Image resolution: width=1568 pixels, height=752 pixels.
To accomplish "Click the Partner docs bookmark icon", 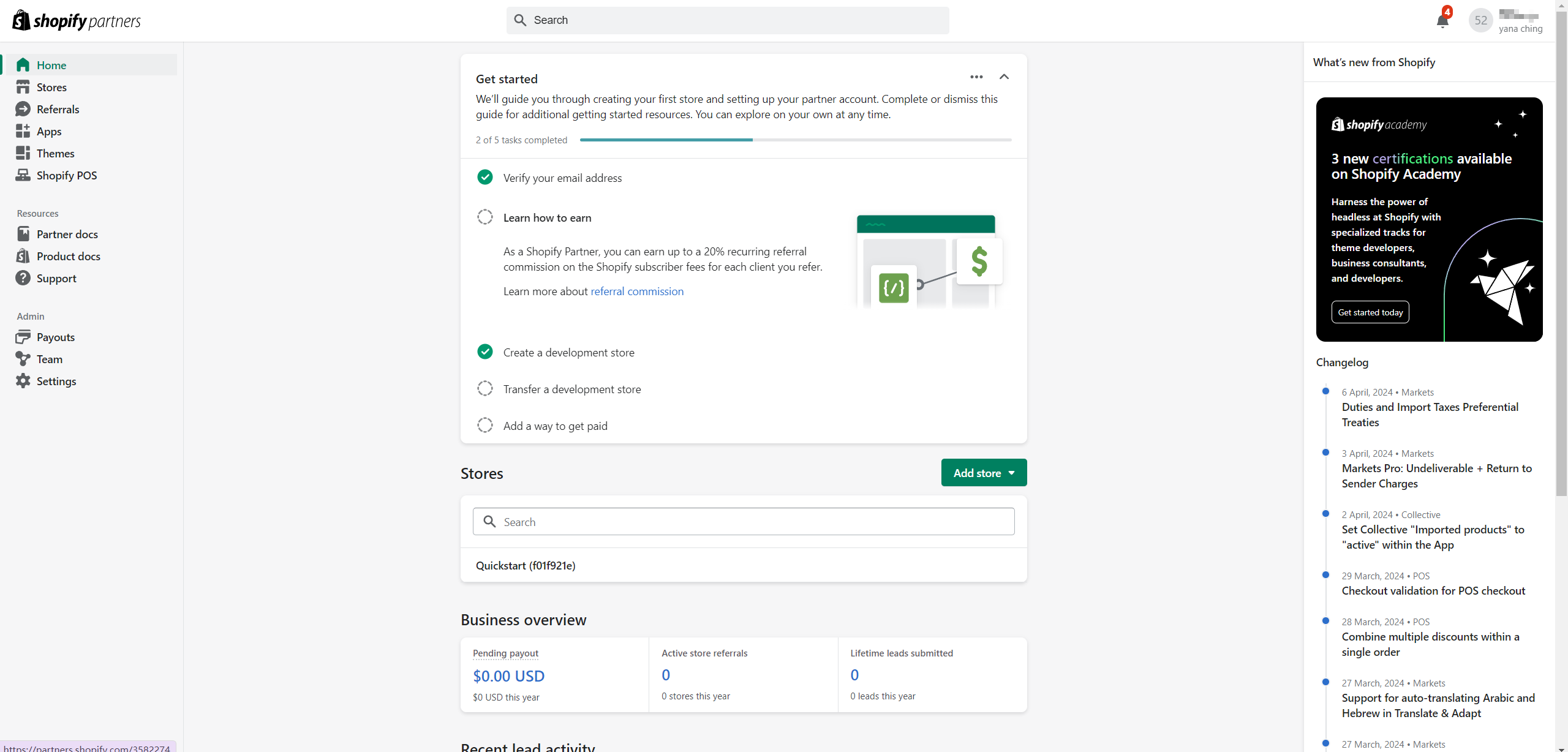I will point(23,234).
